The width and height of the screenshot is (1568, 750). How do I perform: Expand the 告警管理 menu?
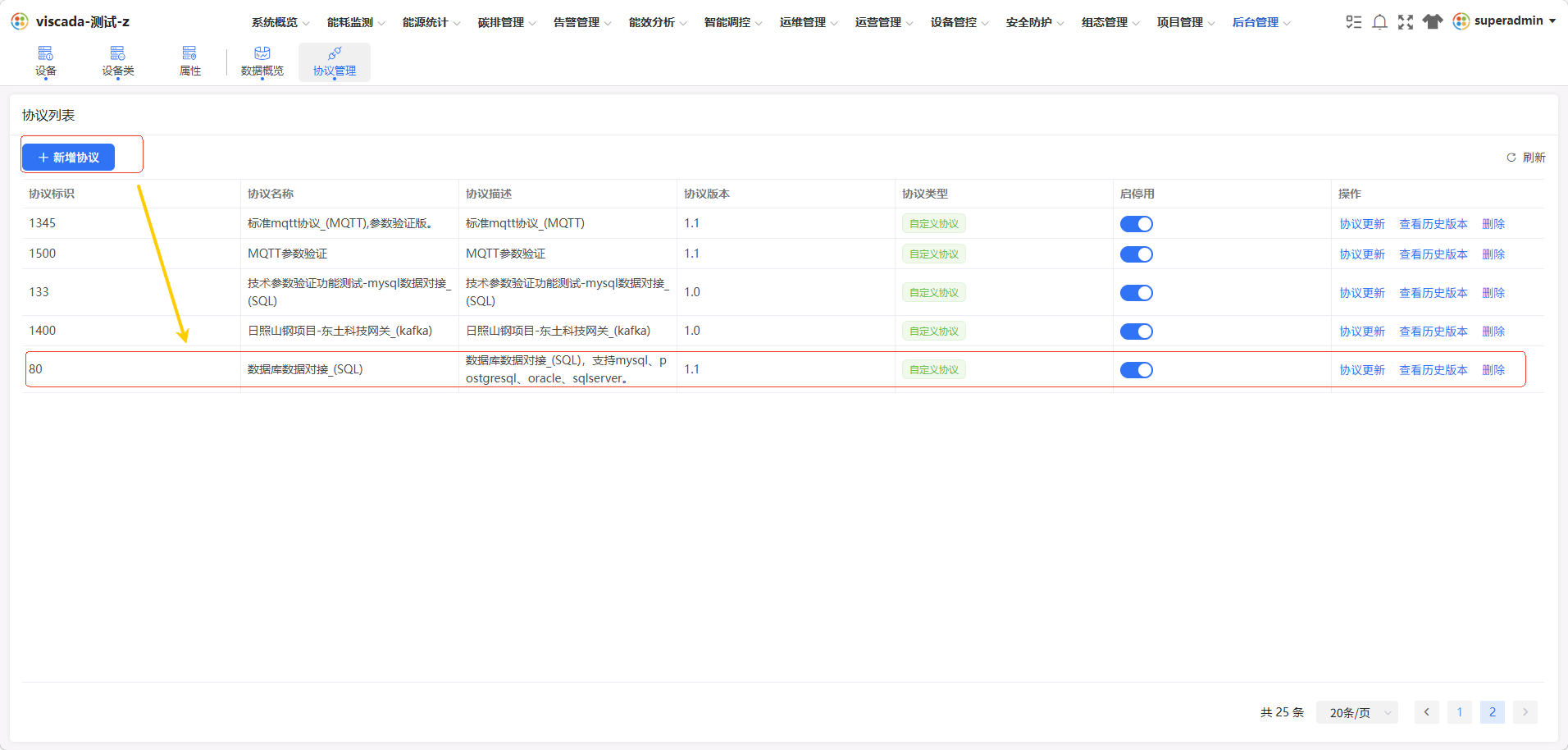pos(582,22)
